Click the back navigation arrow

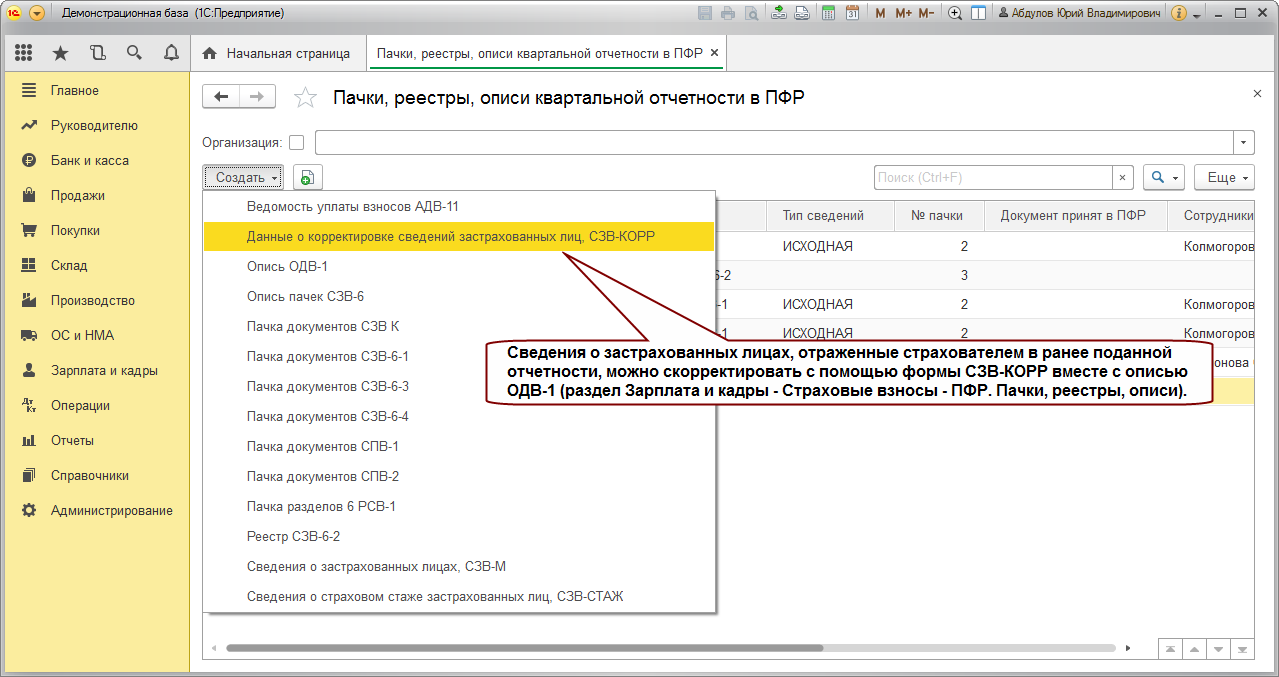[221, 96]
